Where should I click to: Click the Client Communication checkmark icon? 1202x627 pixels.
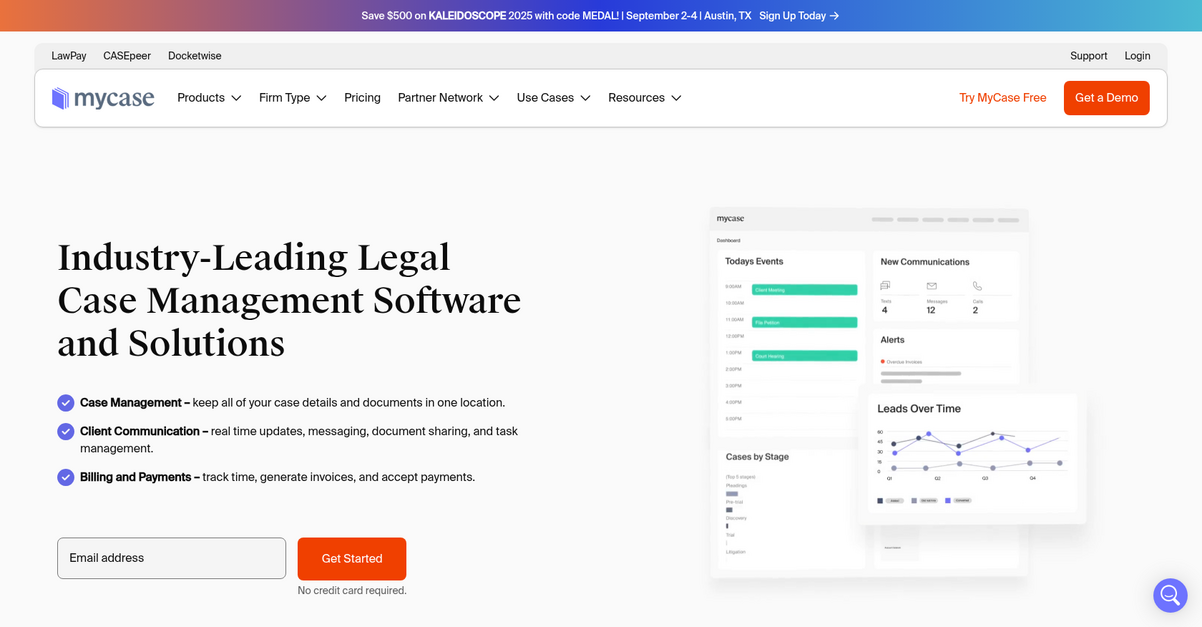tap(66, 432)
